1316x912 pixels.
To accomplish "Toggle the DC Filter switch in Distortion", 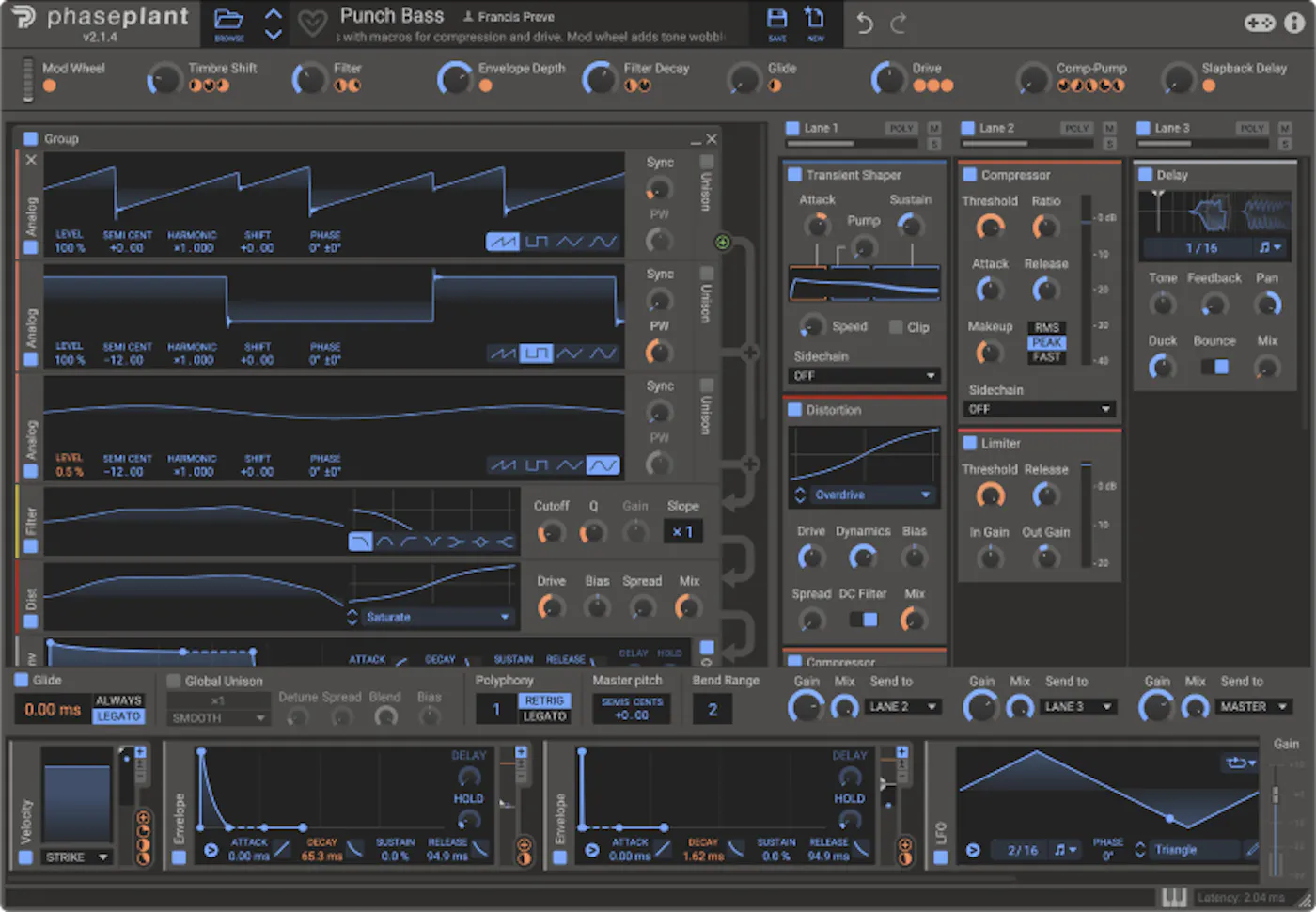I will [863, 620].
